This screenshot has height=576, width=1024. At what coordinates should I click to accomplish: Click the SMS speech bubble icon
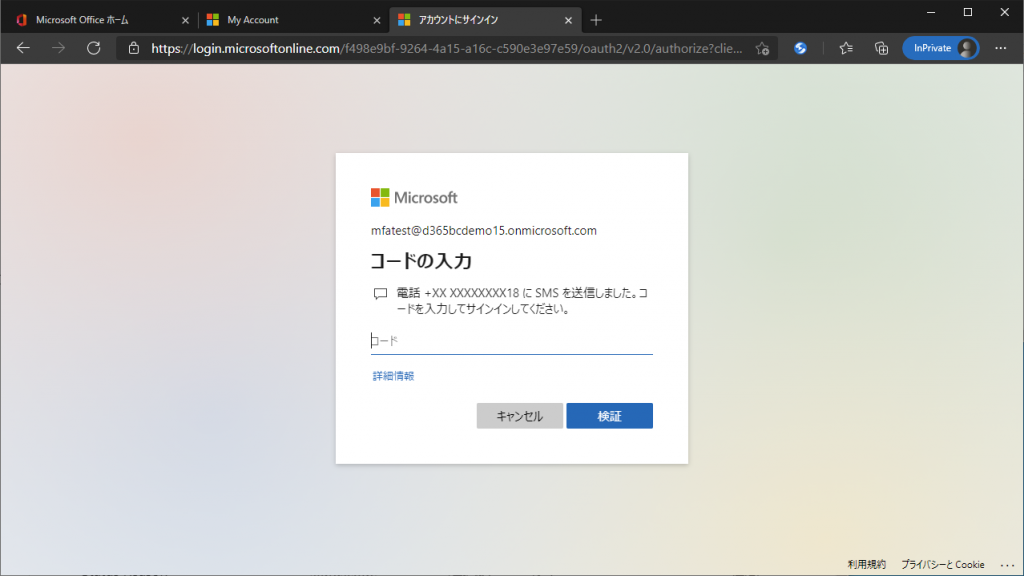point(380,294)
